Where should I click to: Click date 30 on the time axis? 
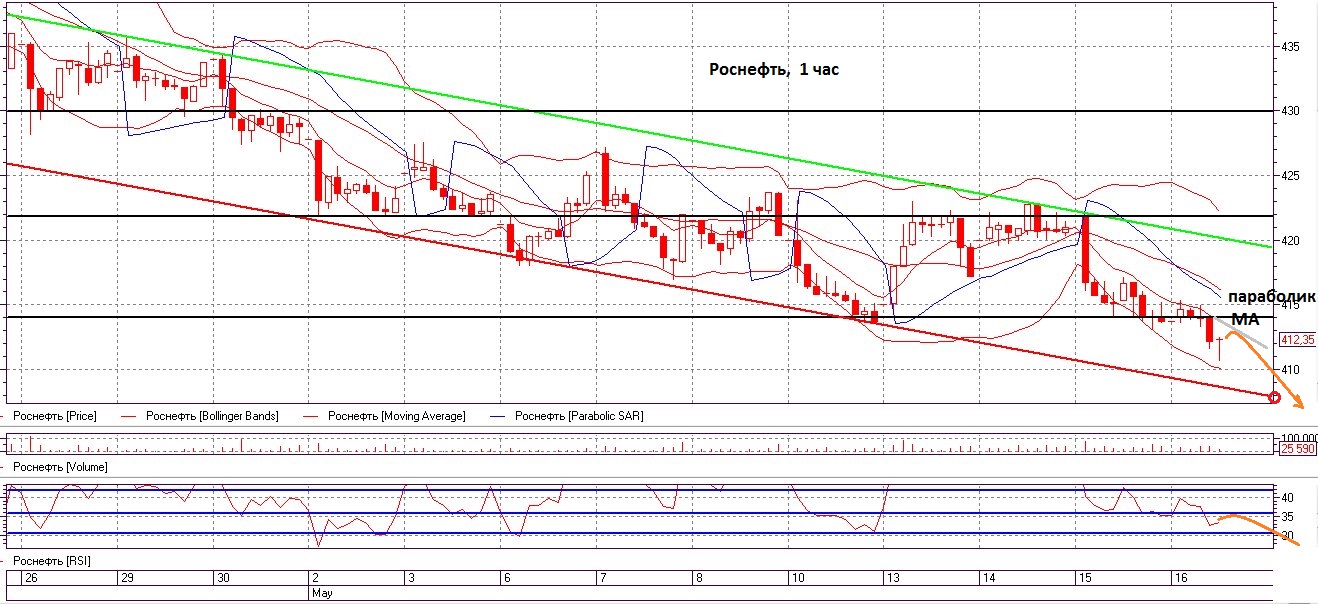pos(223,578)
